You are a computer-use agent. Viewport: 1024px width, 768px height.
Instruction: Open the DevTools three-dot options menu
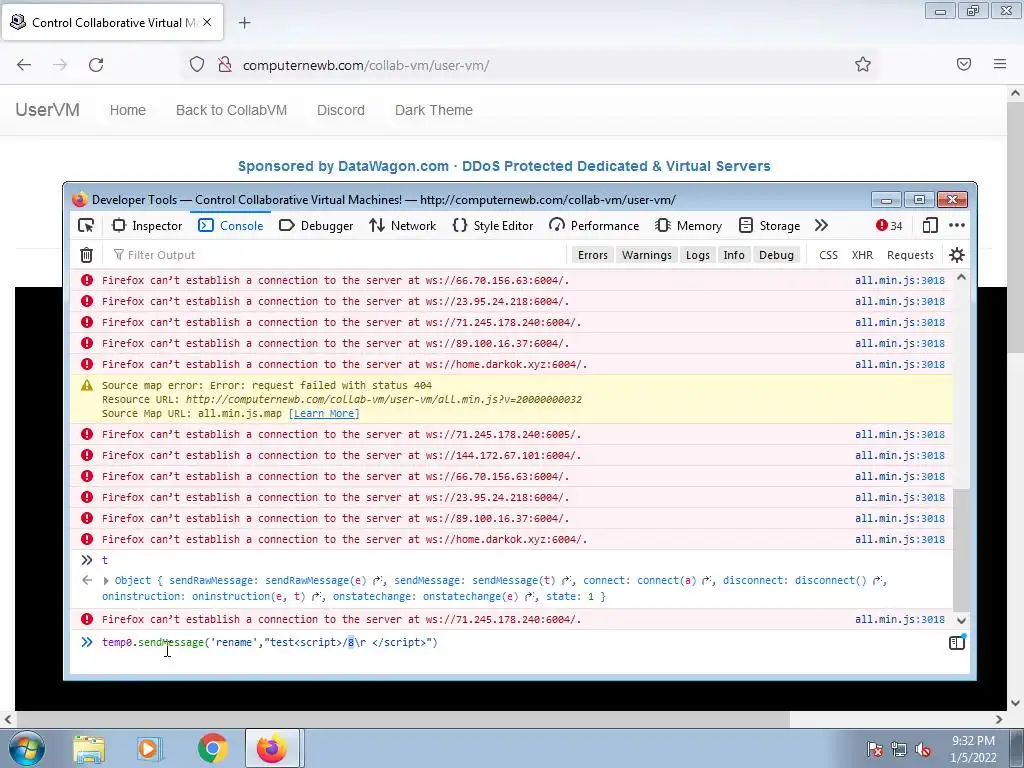pyautogui.click(x=957, y=225)
